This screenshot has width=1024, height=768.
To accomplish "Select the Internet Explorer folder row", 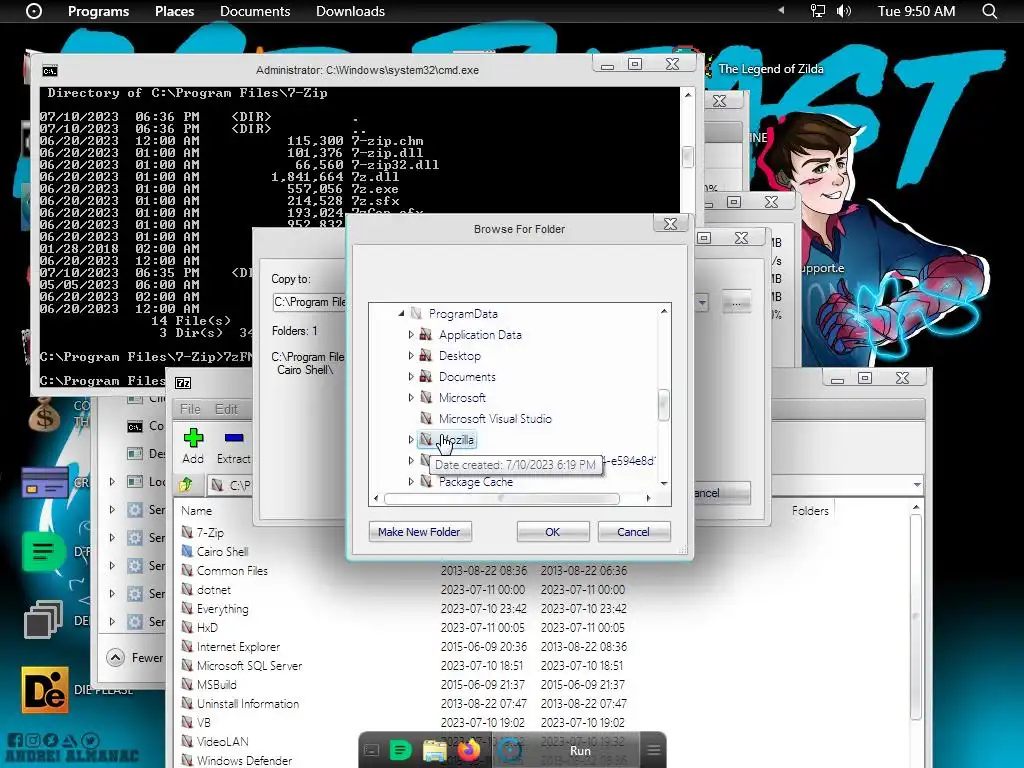I will pos(238,647).
